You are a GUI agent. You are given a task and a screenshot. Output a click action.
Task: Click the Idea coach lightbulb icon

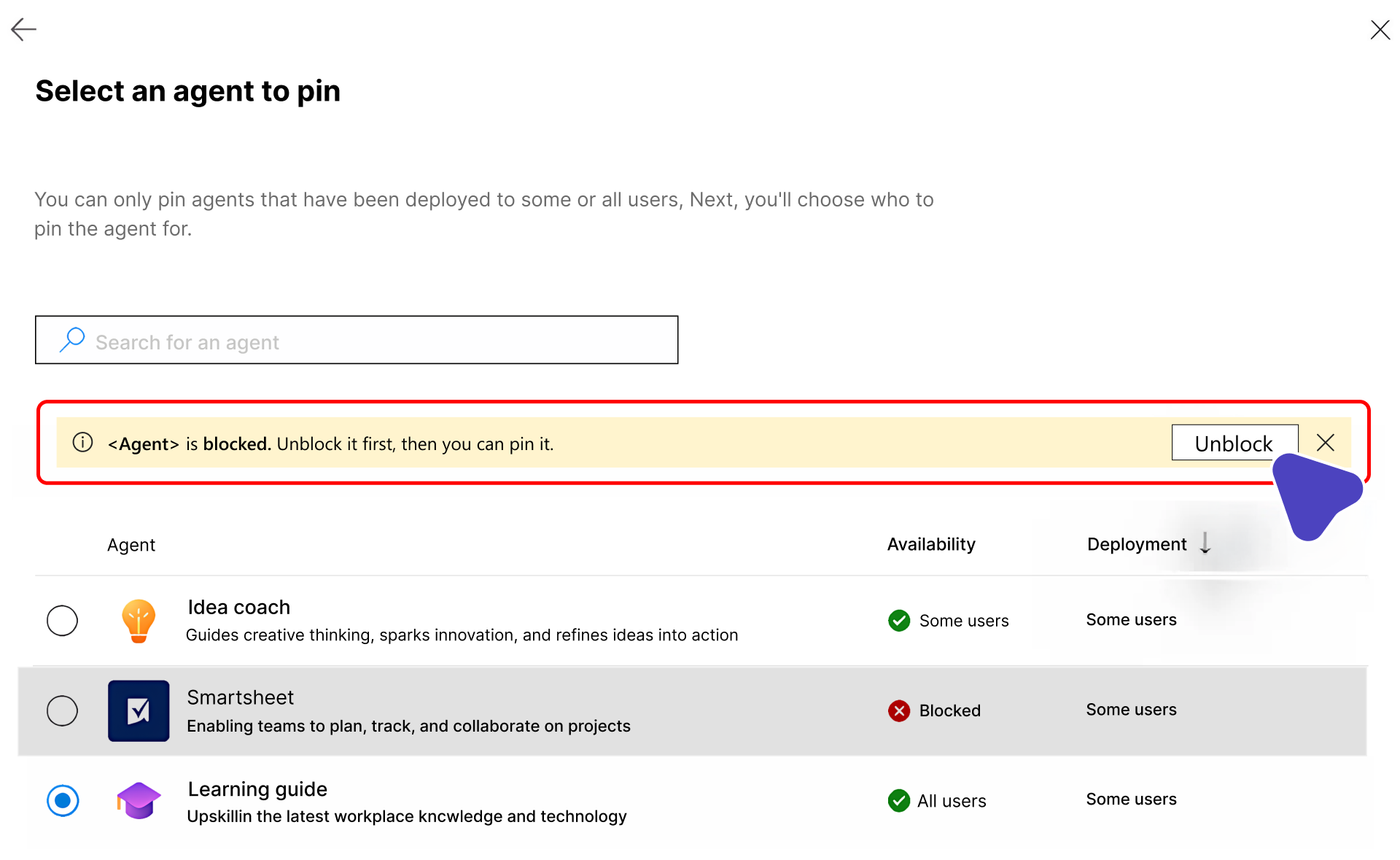tap(138, 621)
